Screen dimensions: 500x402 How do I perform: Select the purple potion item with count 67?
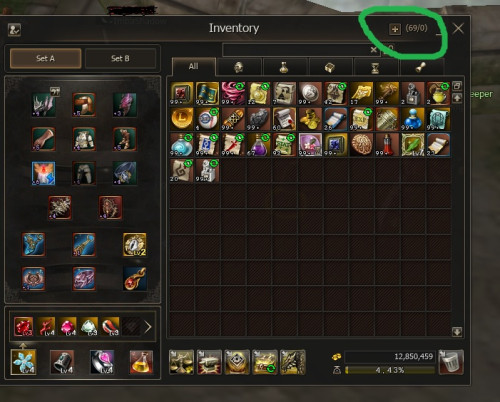tap(258, 145)
